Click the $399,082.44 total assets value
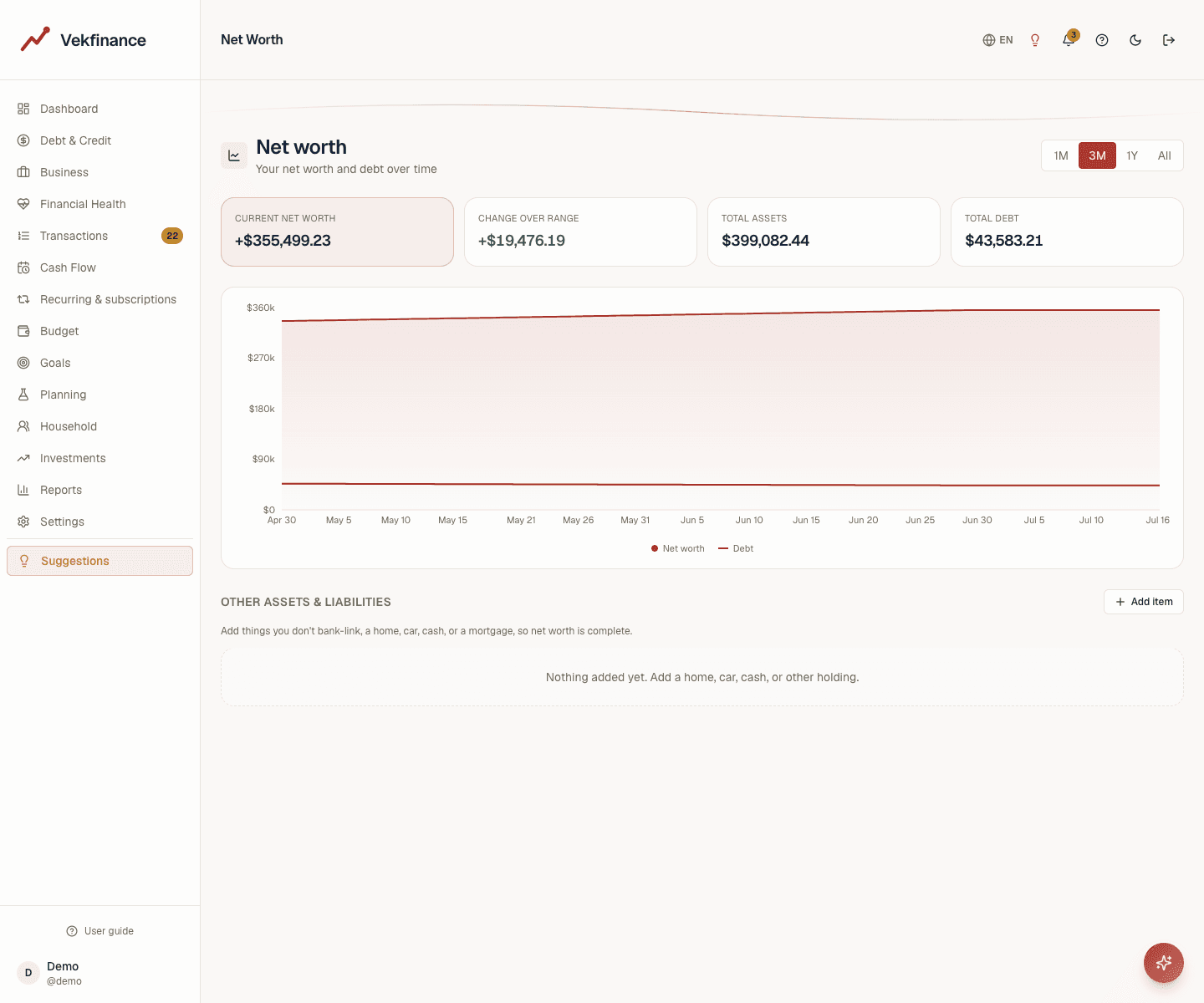The image size is (1204, 1003). [765, 241]
